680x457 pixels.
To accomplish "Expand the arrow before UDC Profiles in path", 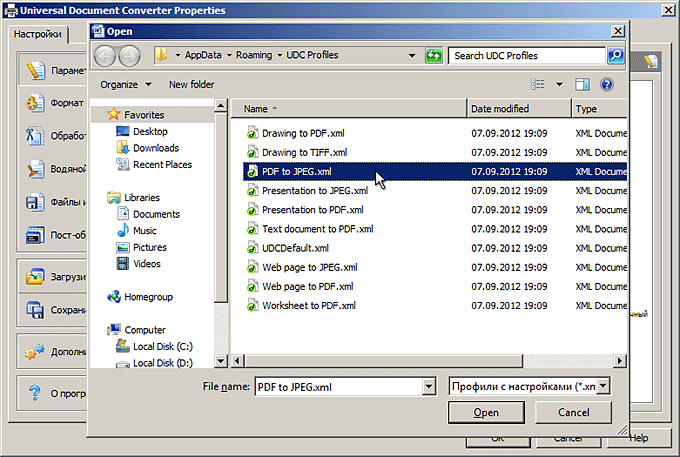I will (x=279, y=55).
